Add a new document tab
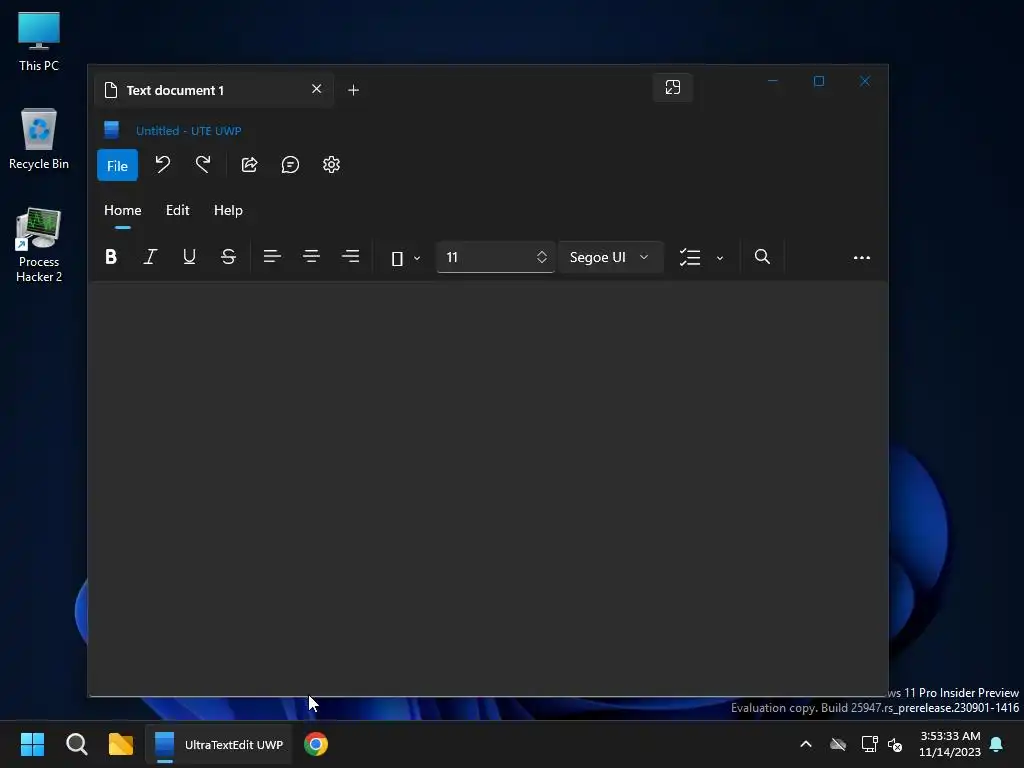 (x=353, y=90)
